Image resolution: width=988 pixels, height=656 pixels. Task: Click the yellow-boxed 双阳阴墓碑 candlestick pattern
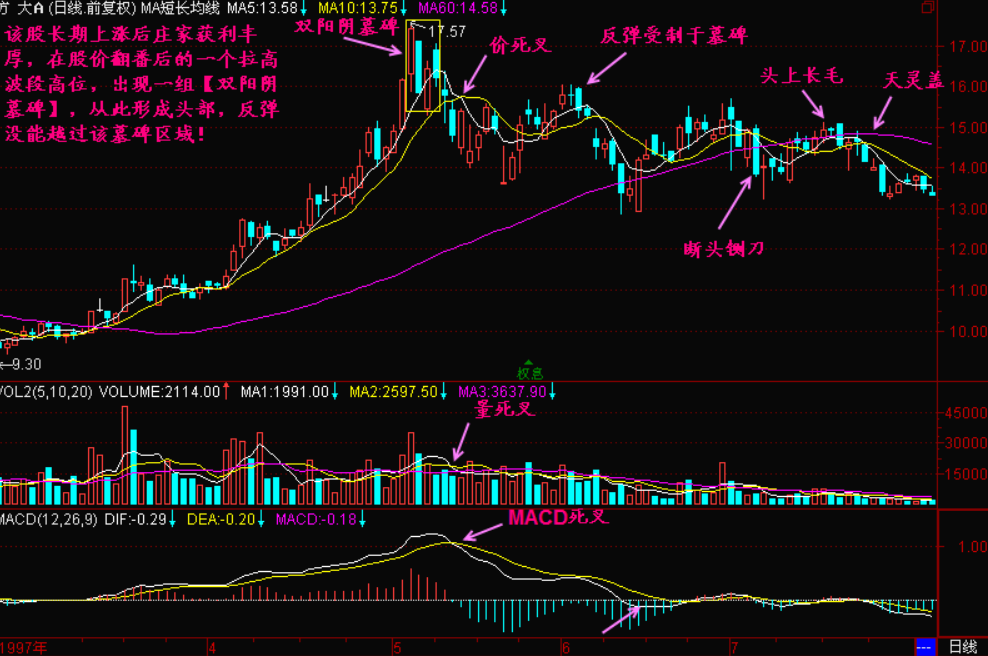tap(423, 65)
